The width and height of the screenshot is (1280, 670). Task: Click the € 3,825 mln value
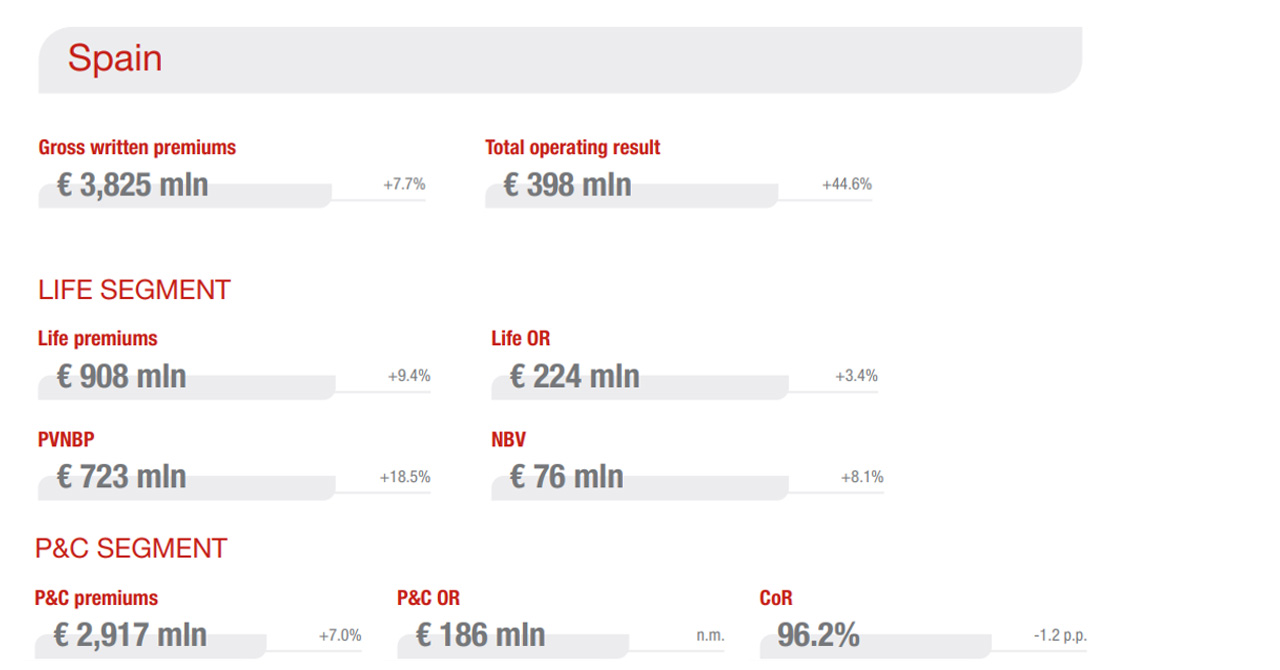pyautogui.click(x=132, y=185)
